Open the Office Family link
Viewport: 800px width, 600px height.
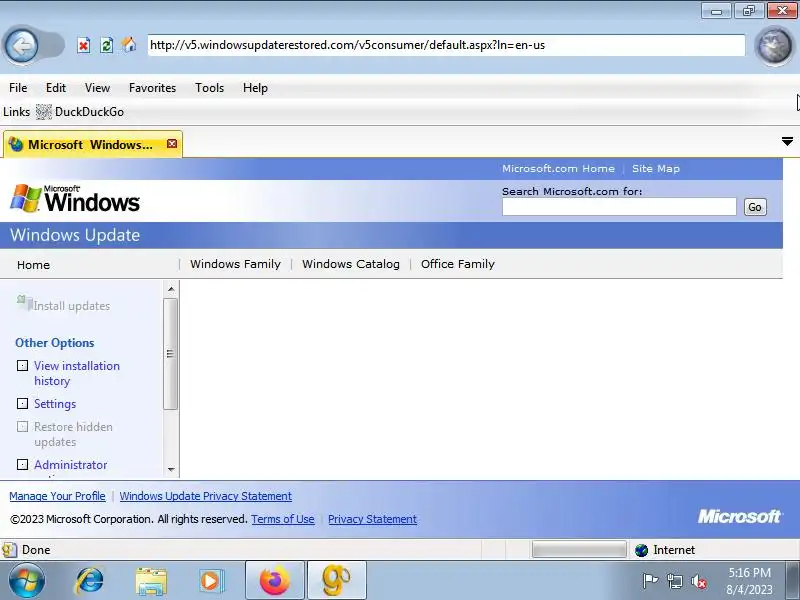(x=458, y=264)
